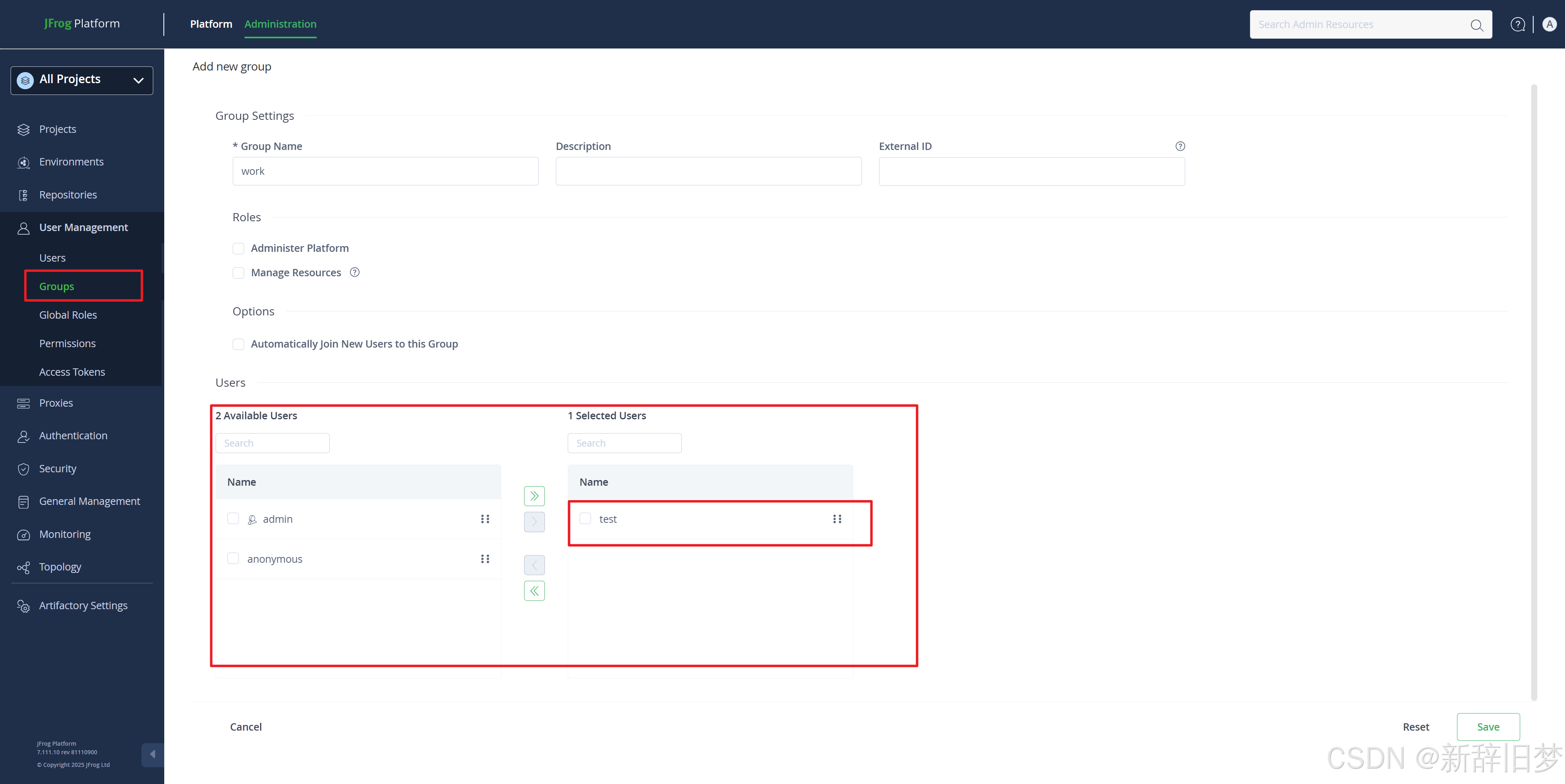This screenshot has height=784, width=1565.
Task: Click the search magnifier icon in header
Action: [1476, 25]
